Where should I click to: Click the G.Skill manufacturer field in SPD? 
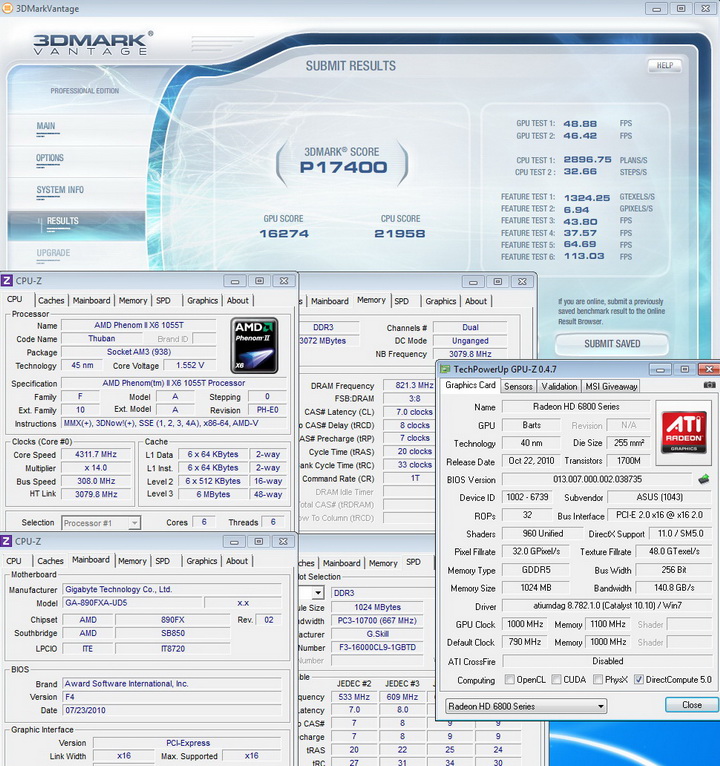(377, 634)
